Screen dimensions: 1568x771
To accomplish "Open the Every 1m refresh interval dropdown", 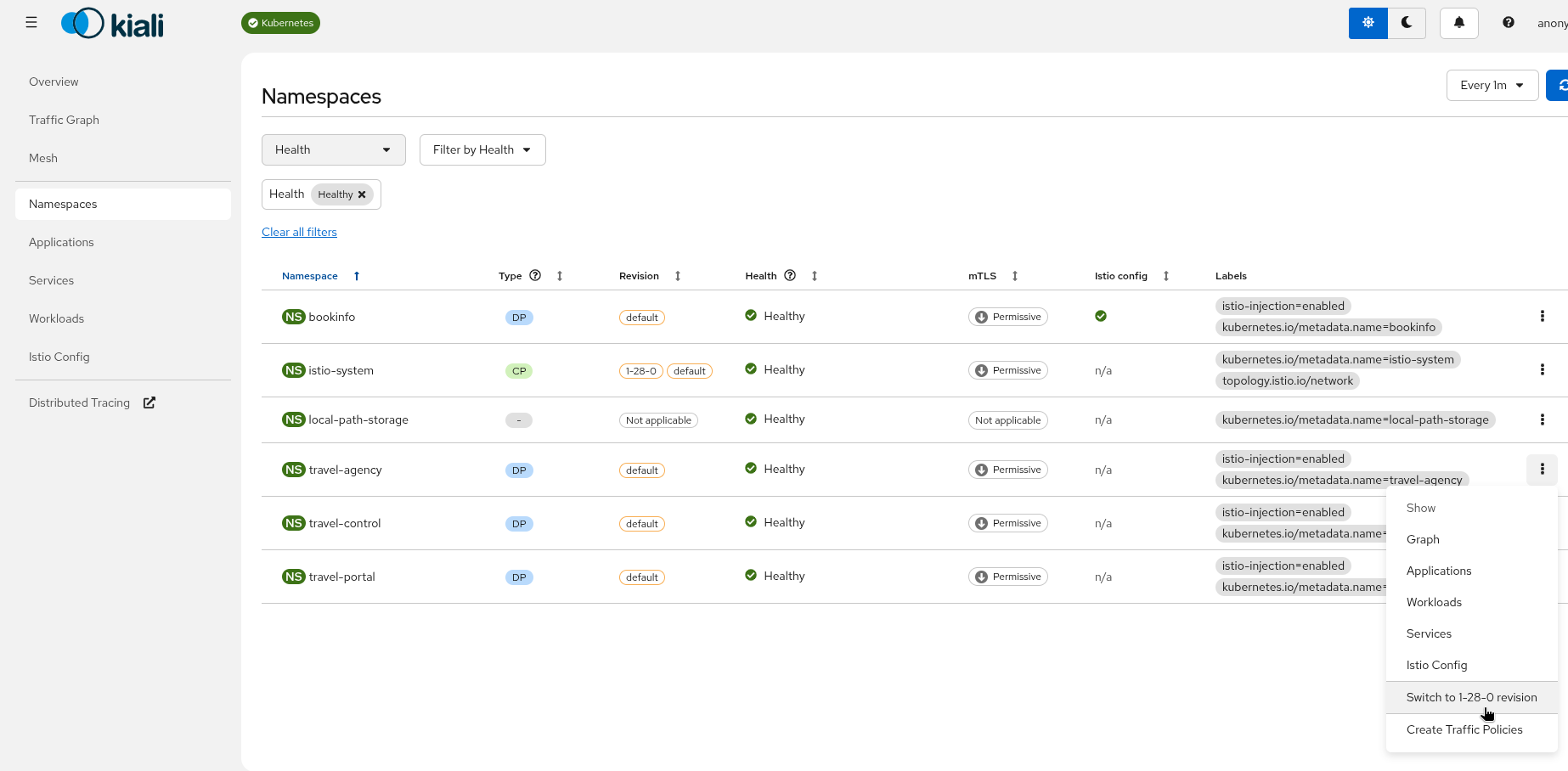I will [x=1492, y=85].
